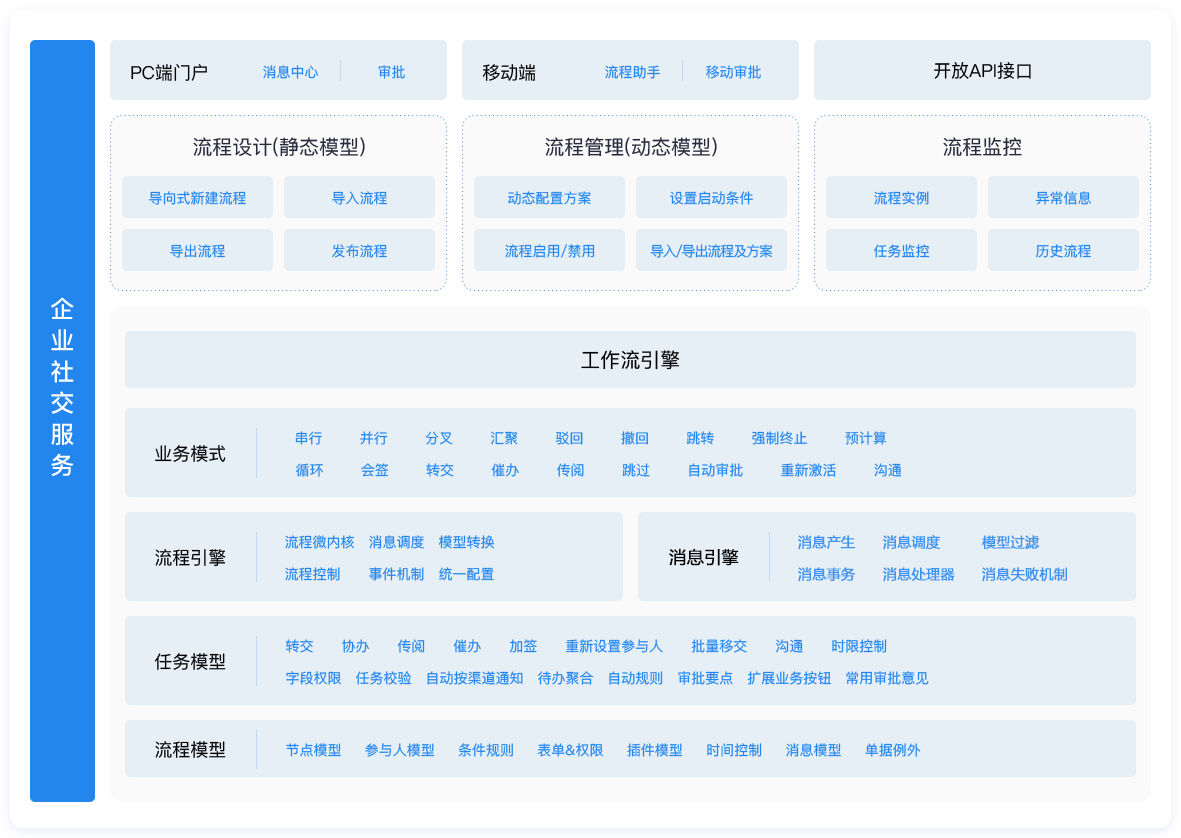This screenshot has height=838, width=1181.
Task: Select 历史流程 button
Action: pyautogui.click(x=1063, y=250)
